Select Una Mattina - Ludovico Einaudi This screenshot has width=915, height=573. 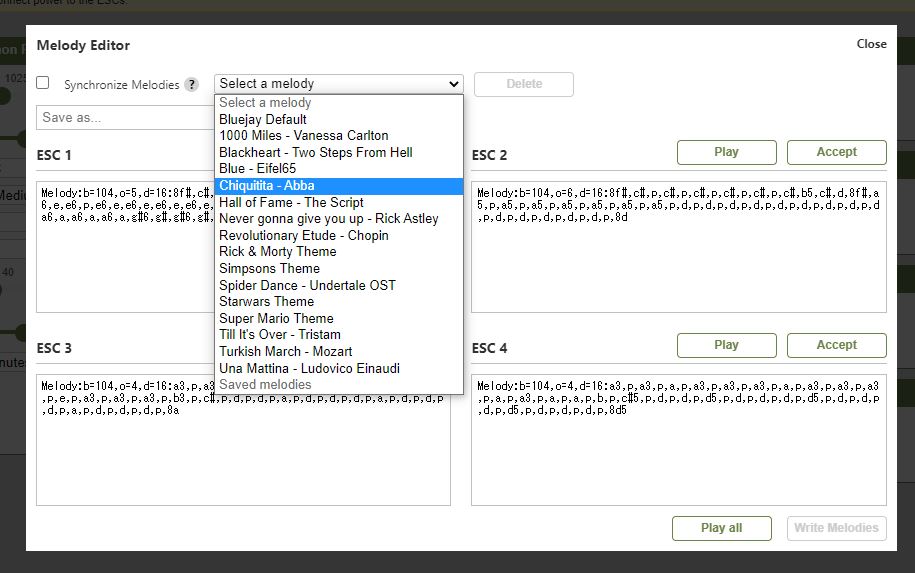[x=339, y=369]
